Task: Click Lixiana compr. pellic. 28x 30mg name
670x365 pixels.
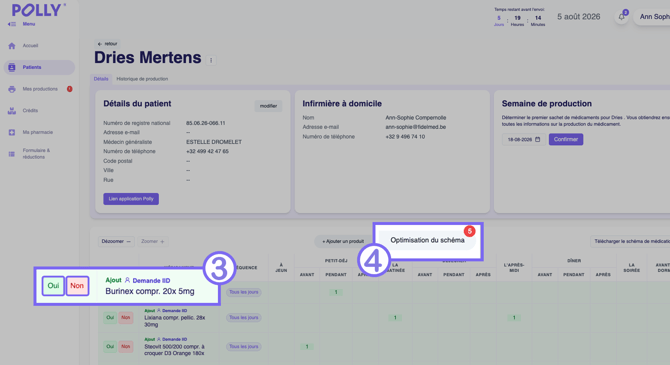Action: tap(175, 321)
